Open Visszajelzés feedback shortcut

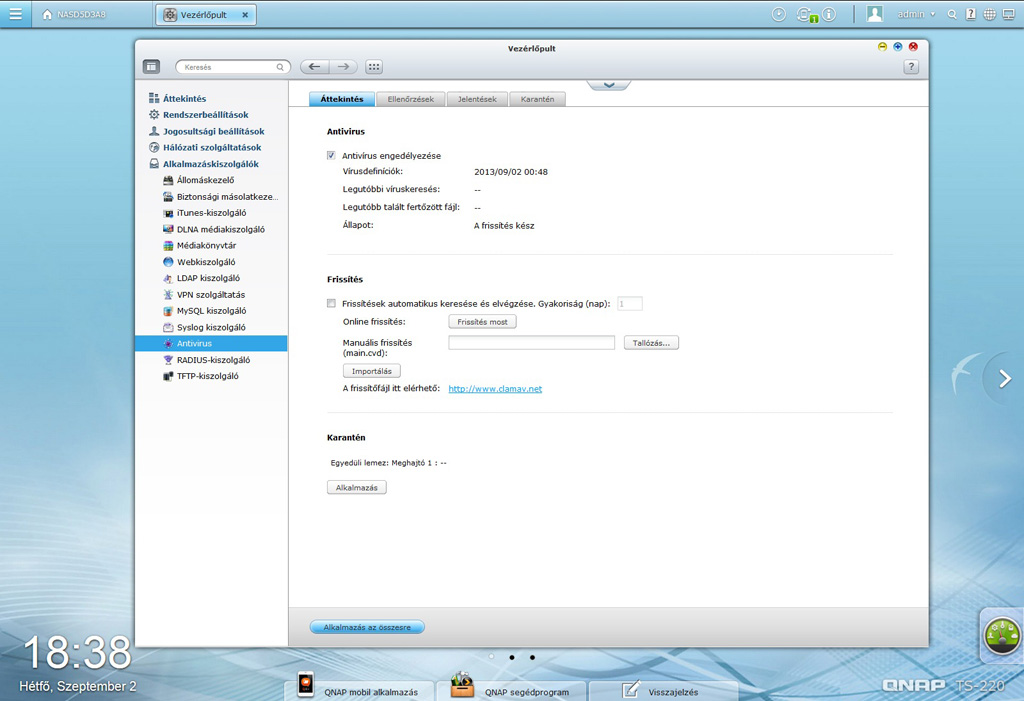pos(662,690)
